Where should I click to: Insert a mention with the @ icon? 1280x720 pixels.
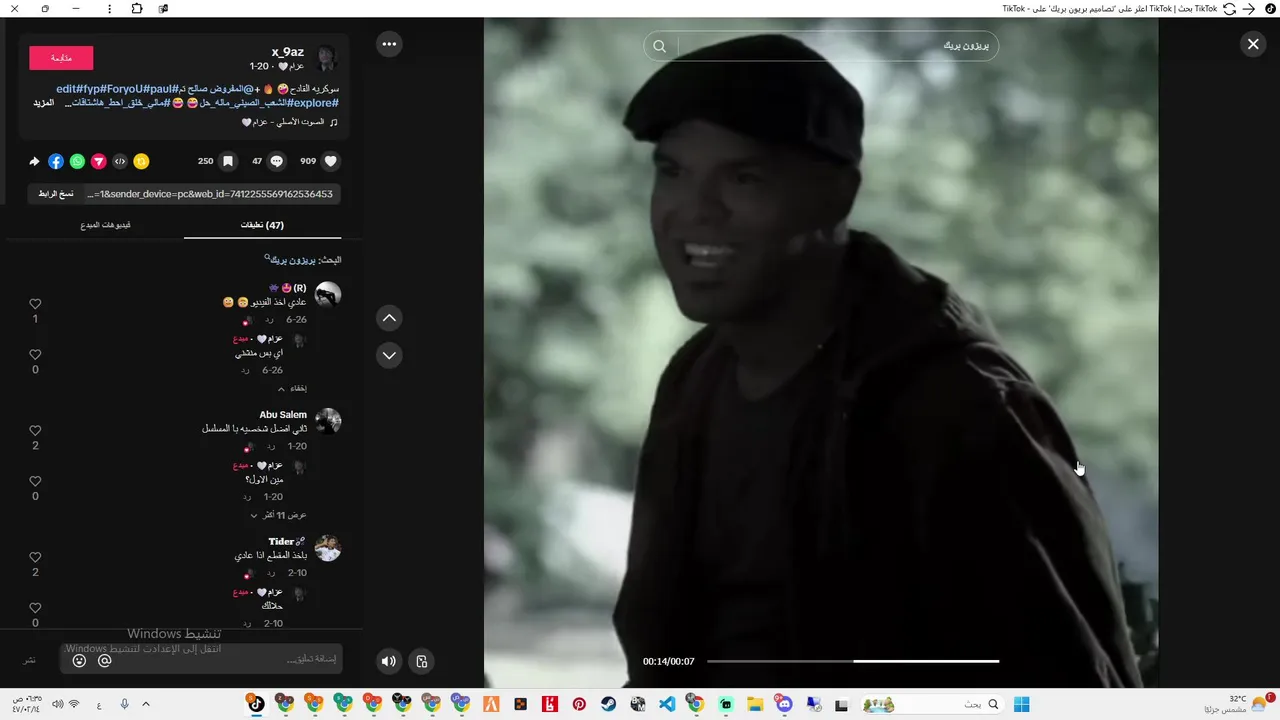click(x=104, y=661)
